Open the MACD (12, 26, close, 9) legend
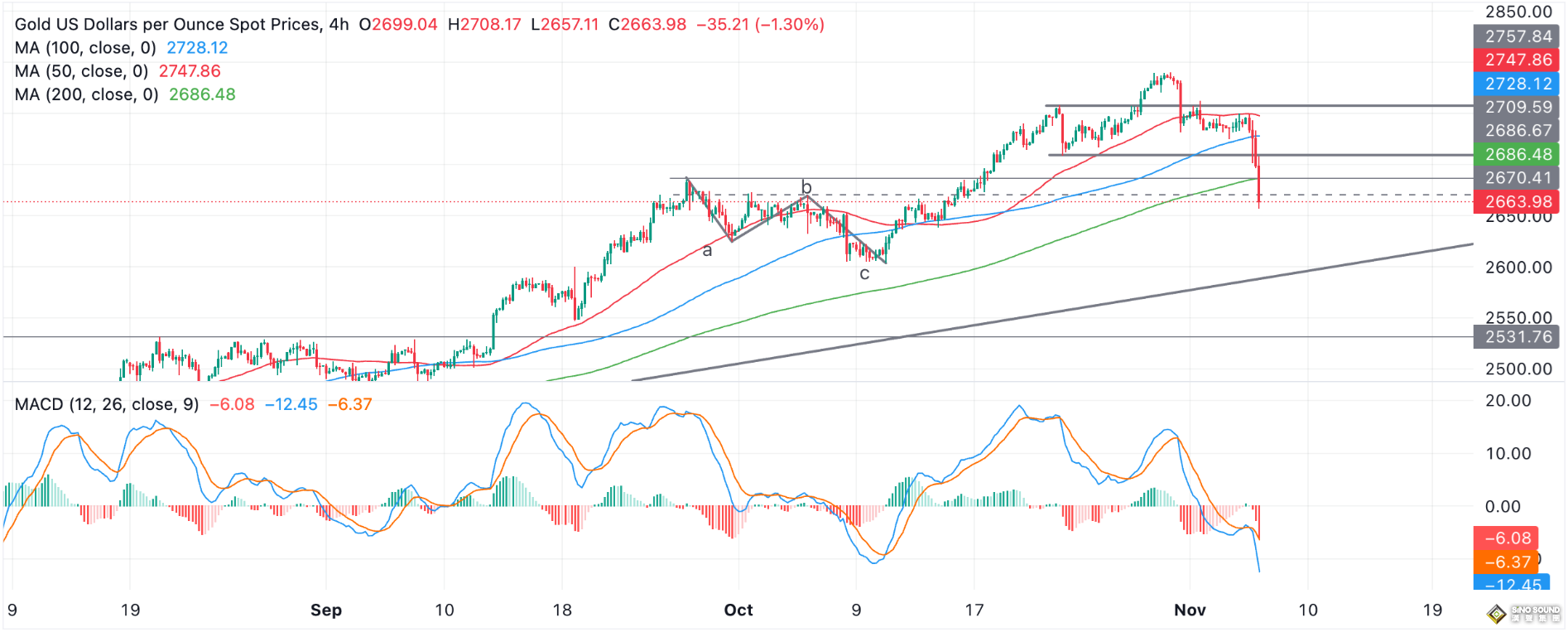 [107, 404]
